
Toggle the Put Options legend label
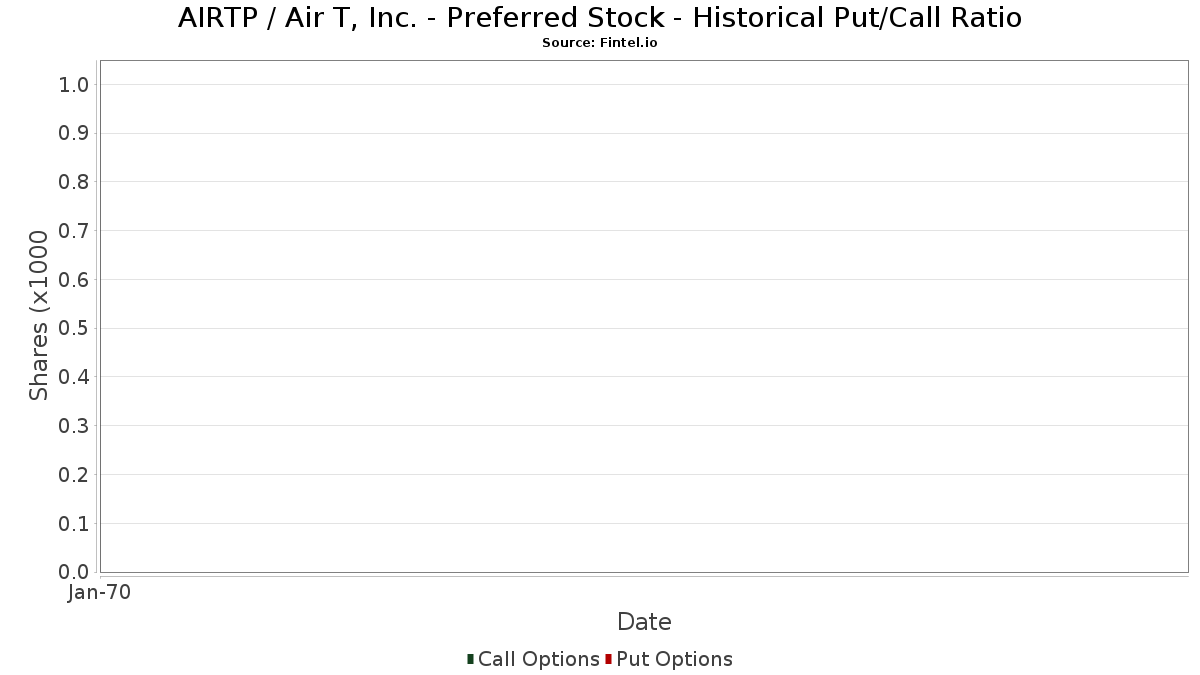[675, 659]
